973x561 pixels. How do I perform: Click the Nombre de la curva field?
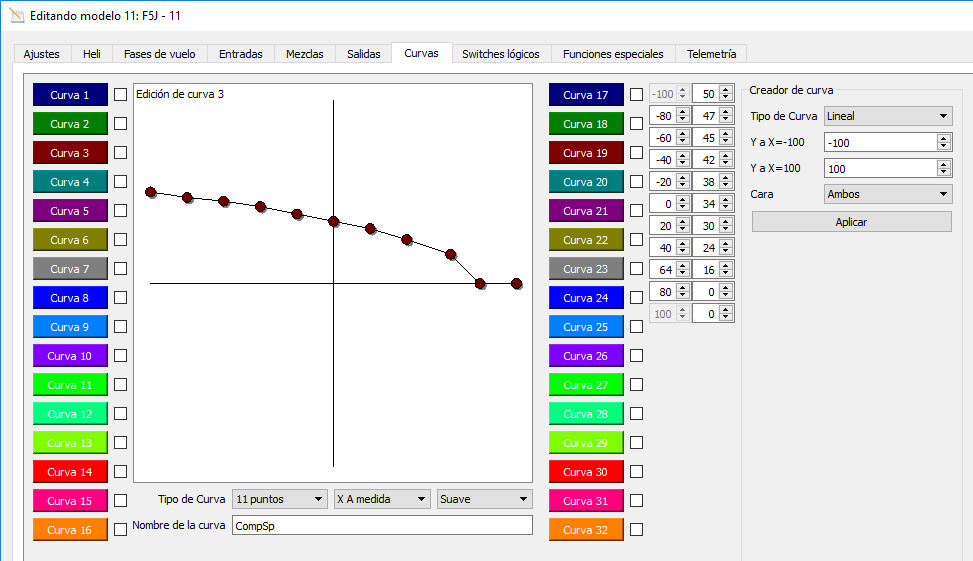pyautogui.click(x=381, y=526)
